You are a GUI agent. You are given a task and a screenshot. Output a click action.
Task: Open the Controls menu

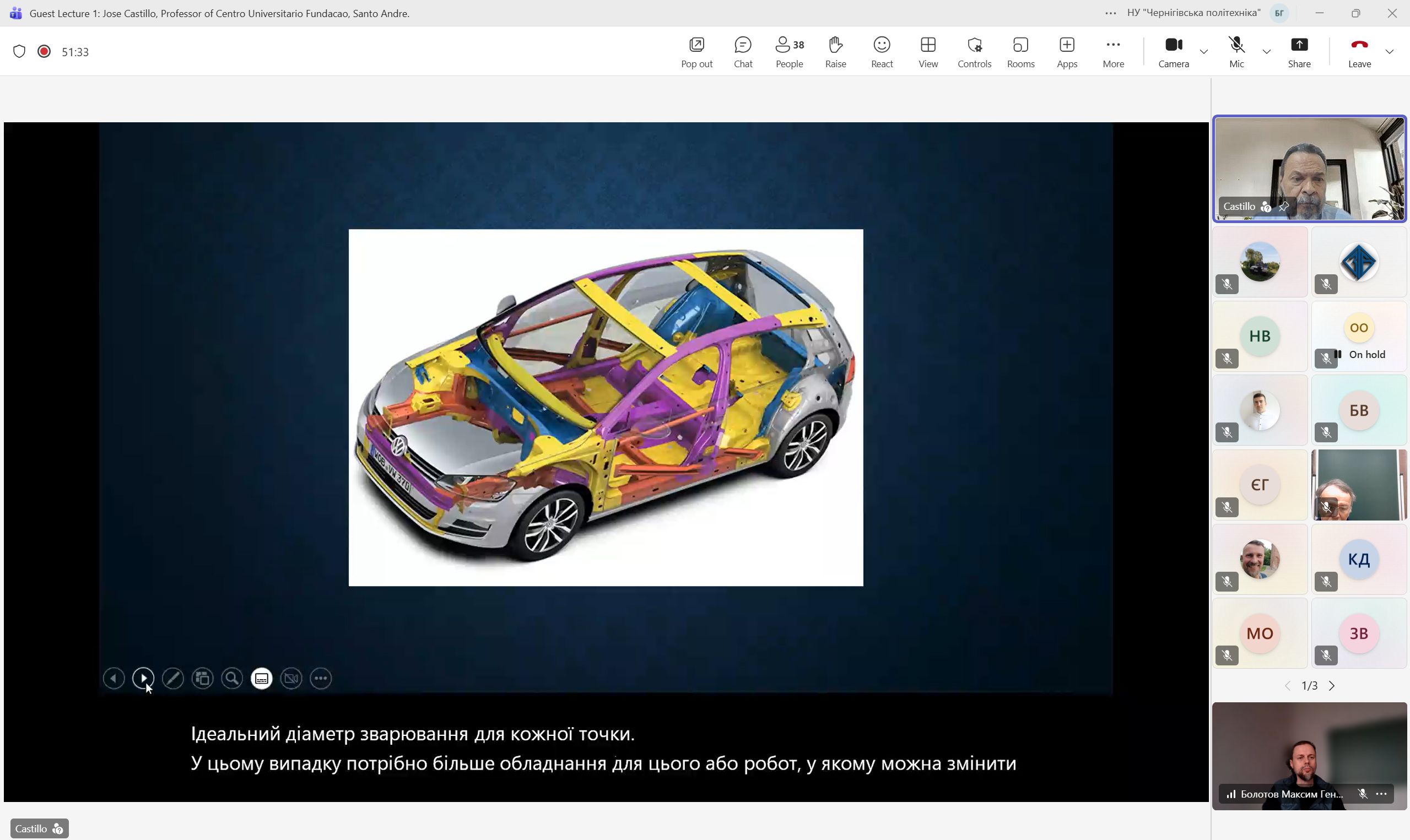click(x=974, y=52)
